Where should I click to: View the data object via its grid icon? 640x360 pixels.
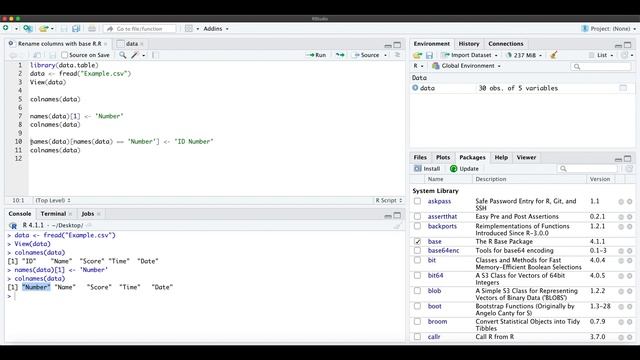[x=623, y=88]
